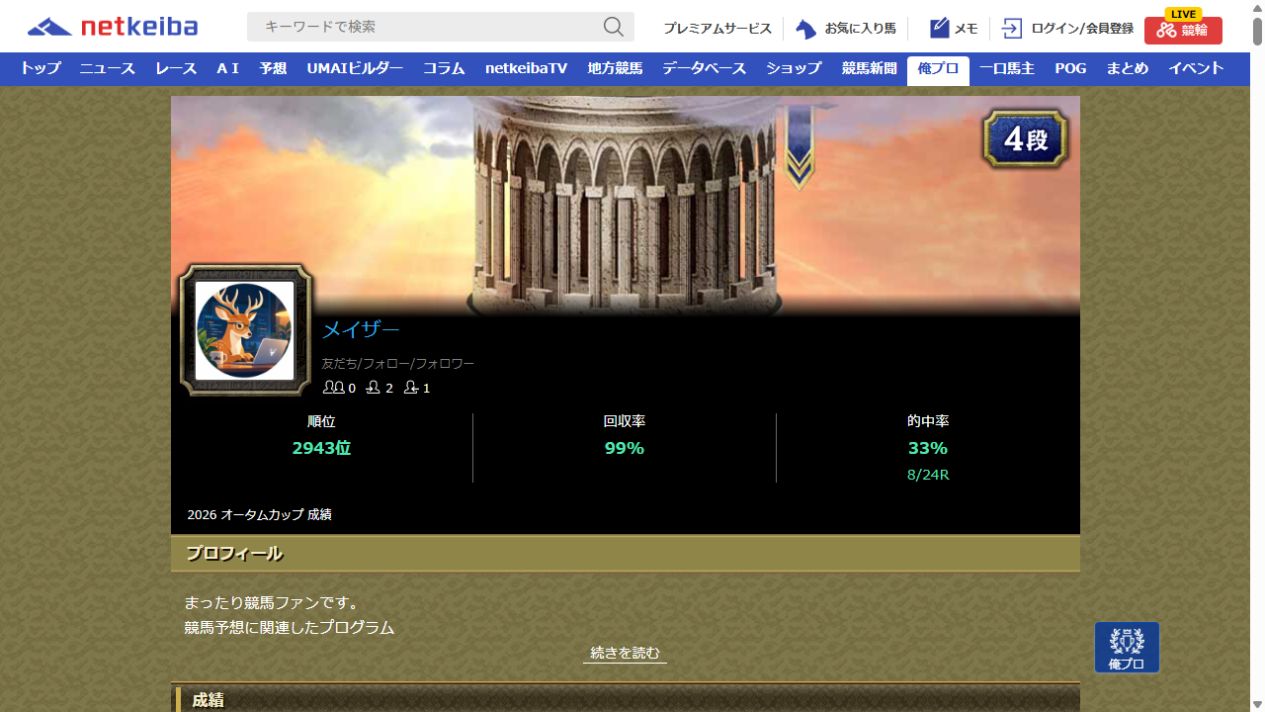1265x712 pixels.
Task: Click the 2943位 ranking value
Action: point(321,448)
